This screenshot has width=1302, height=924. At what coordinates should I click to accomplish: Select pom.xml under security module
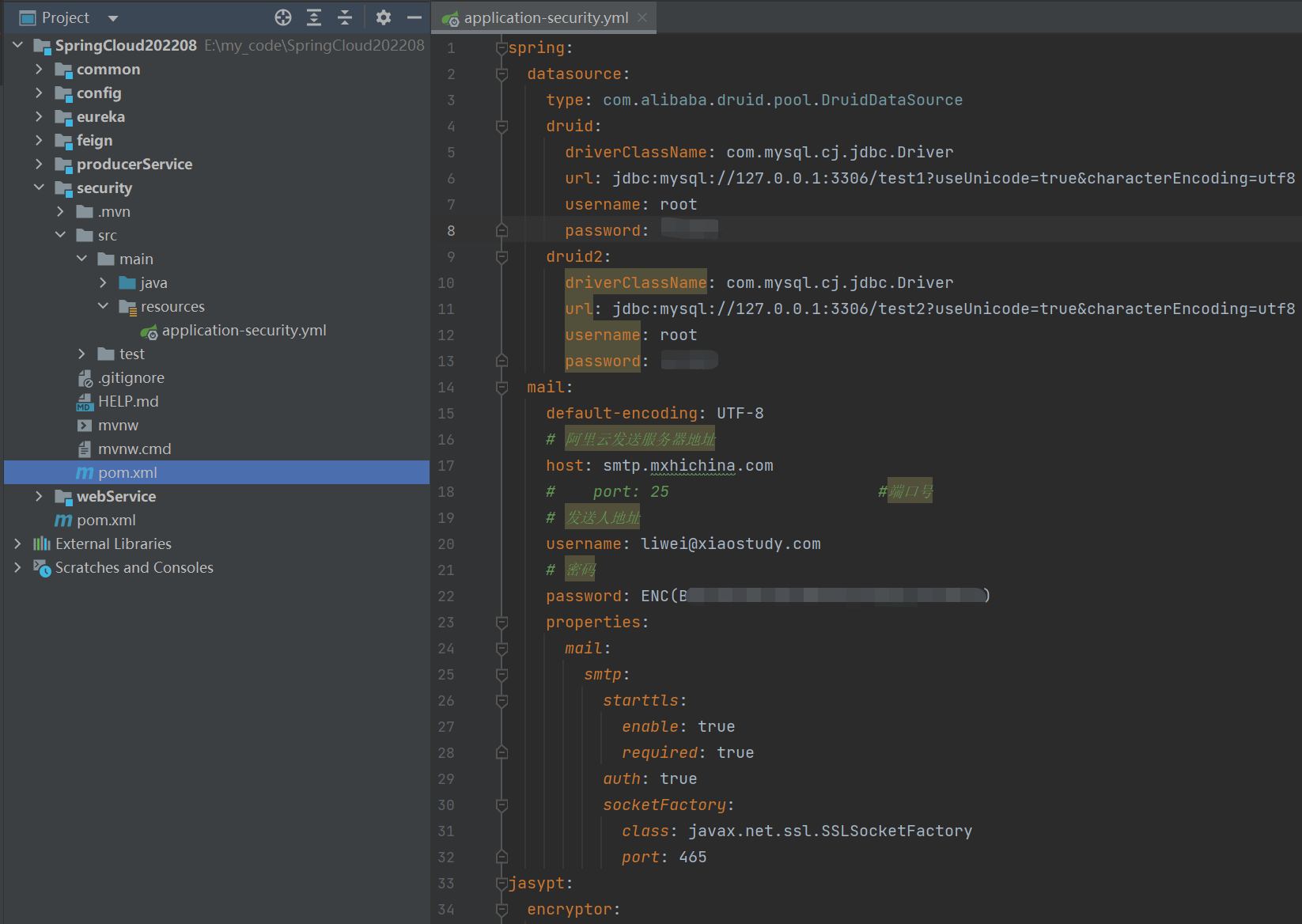tap(127, 472)
